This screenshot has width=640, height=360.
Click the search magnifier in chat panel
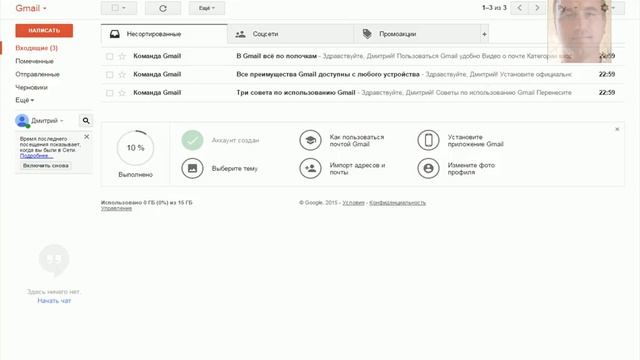(x=86, y=121)
